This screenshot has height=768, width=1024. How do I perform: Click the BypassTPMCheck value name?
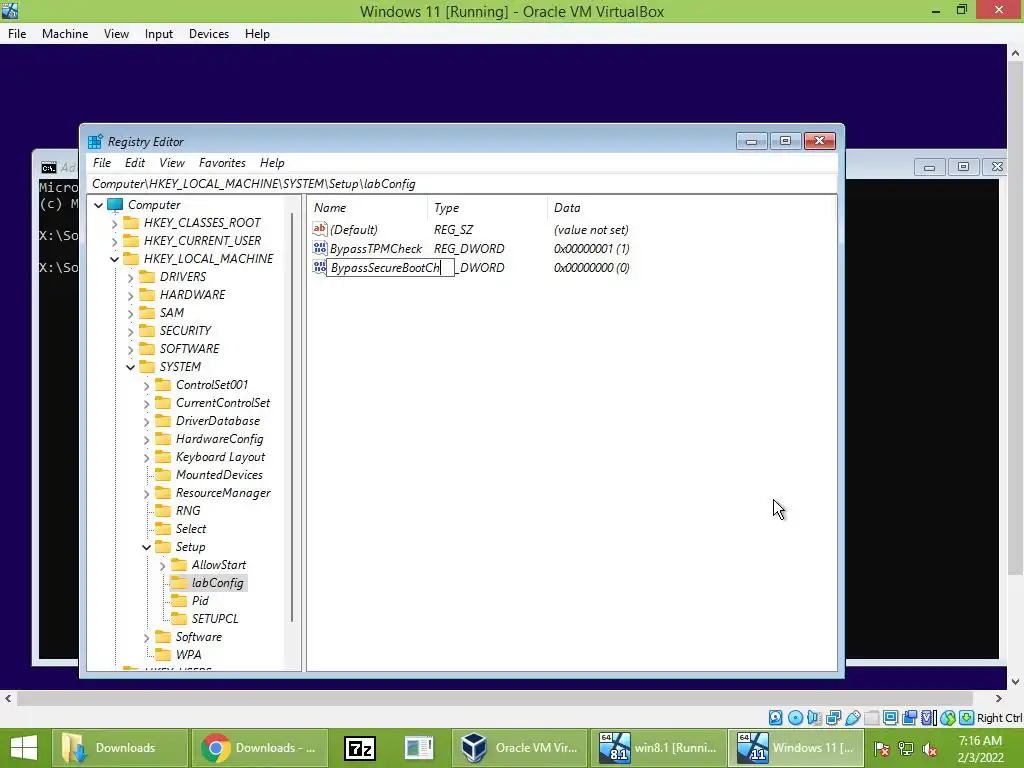click(376, 248)
